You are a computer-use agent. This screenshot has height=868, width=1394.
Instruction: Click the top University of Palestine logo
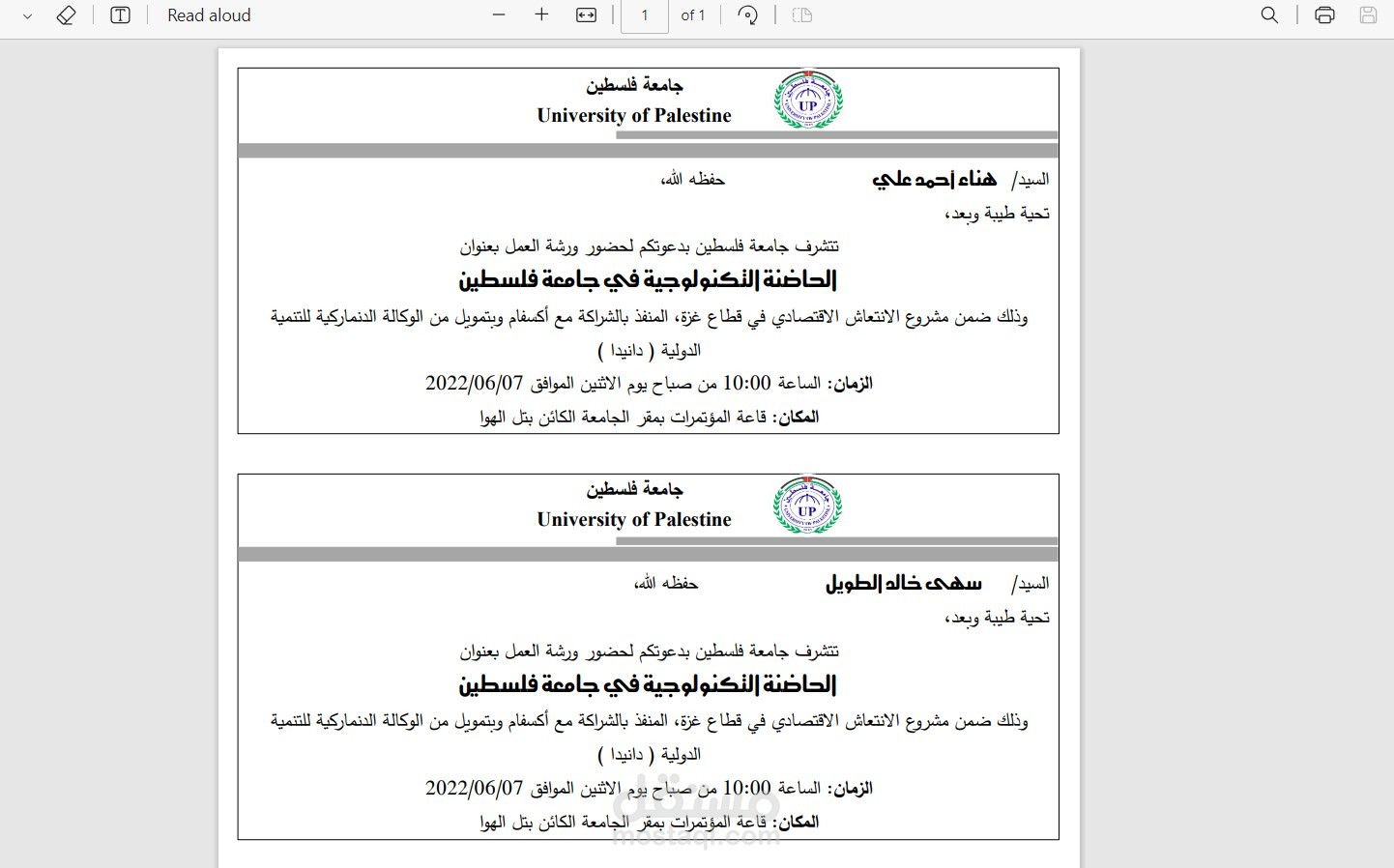(x=808, y=100)
